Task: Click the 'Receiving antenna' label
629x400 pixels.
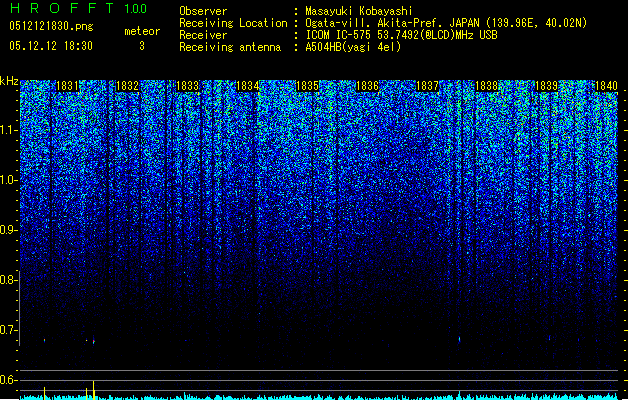Action: pyautogui.click(x=230, y=47)
